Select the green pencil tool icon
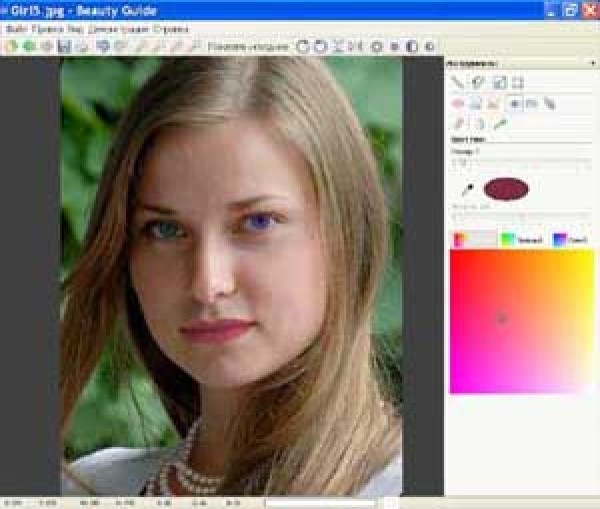600x509 pixels. 500,124
